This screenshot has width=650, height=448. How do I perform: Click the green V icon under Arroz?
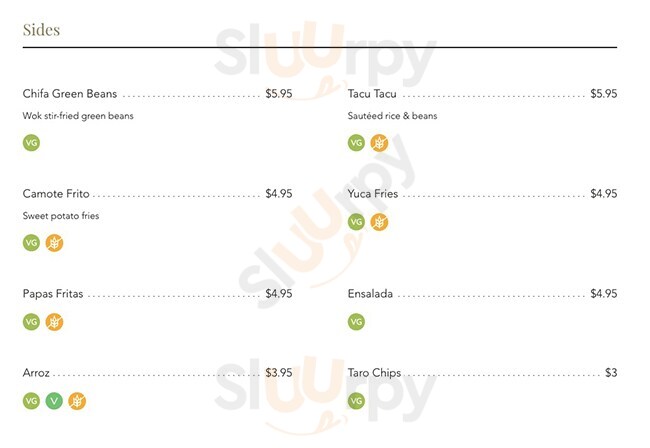click(54, 401)
